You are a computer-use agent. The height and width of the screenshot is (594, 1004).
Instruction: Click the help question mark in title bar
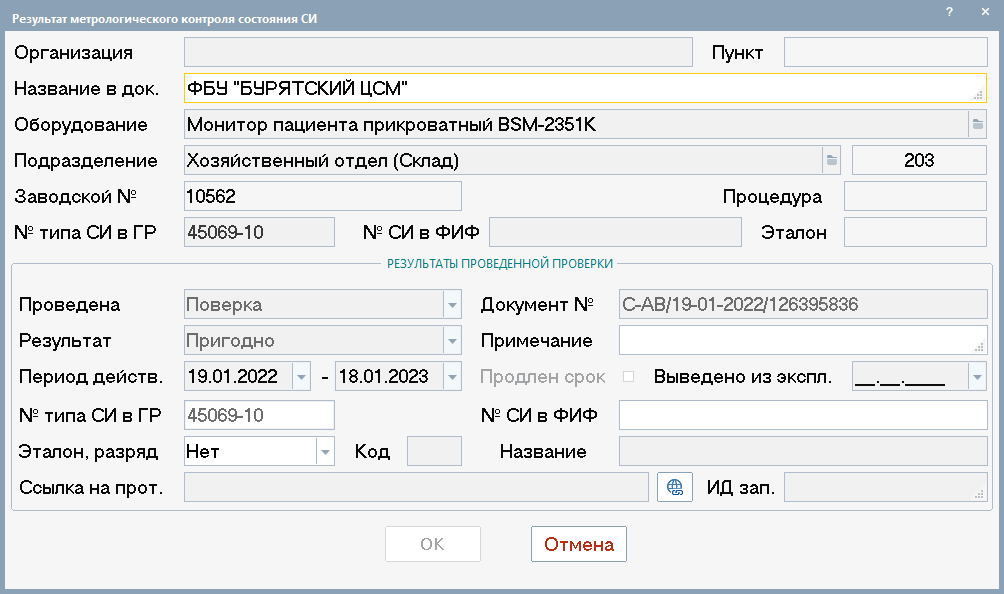point(948,11)
